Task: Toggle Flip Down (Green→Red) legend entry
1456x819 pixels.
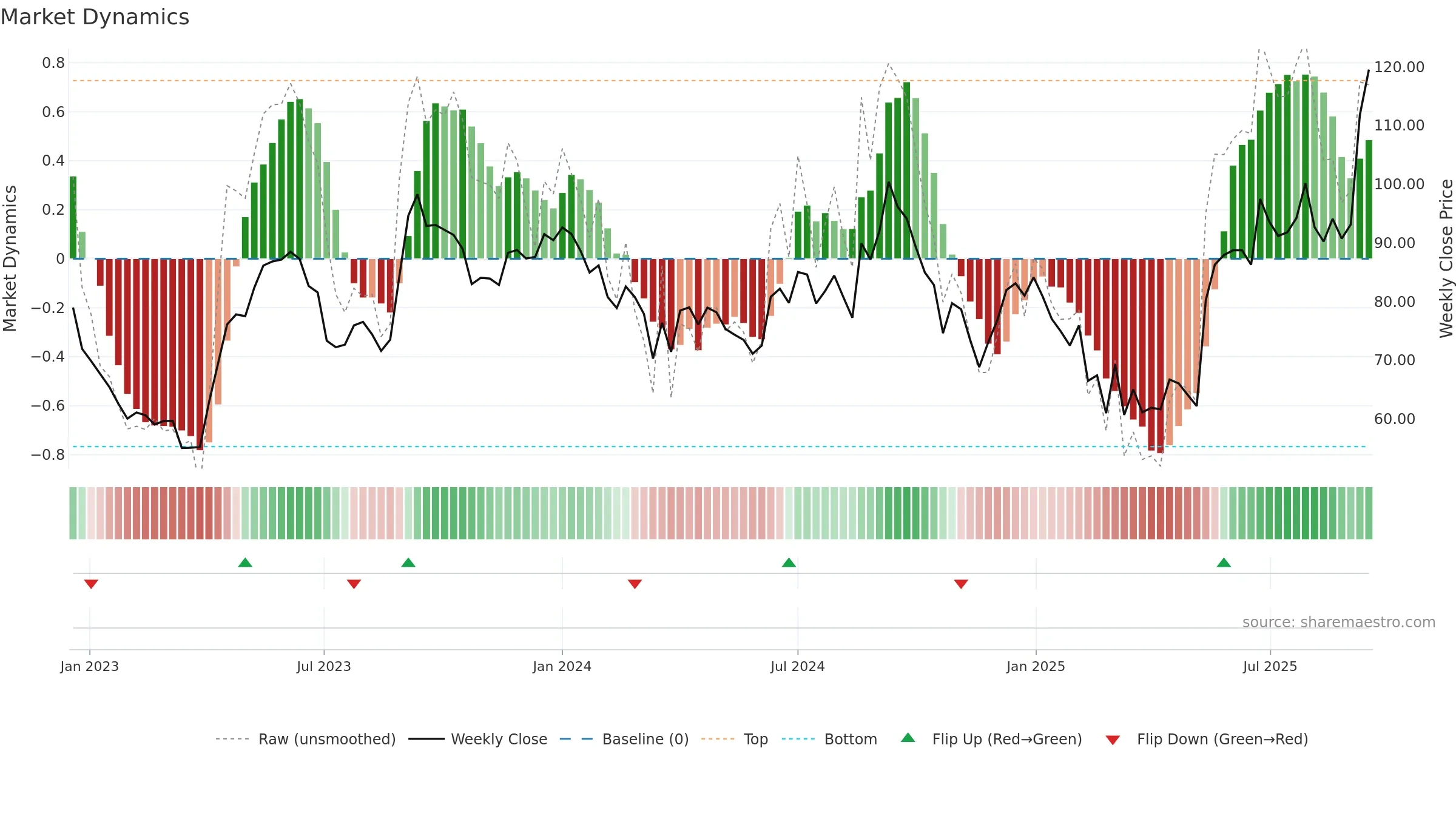Action: [x=1206, y=739]
